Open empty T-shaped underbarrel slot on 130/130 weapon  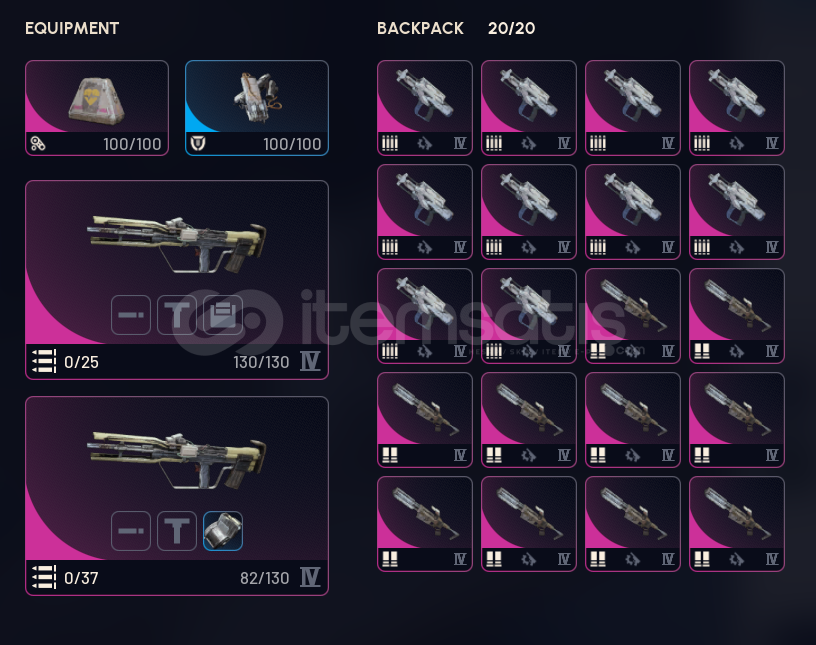coord(177,315)
